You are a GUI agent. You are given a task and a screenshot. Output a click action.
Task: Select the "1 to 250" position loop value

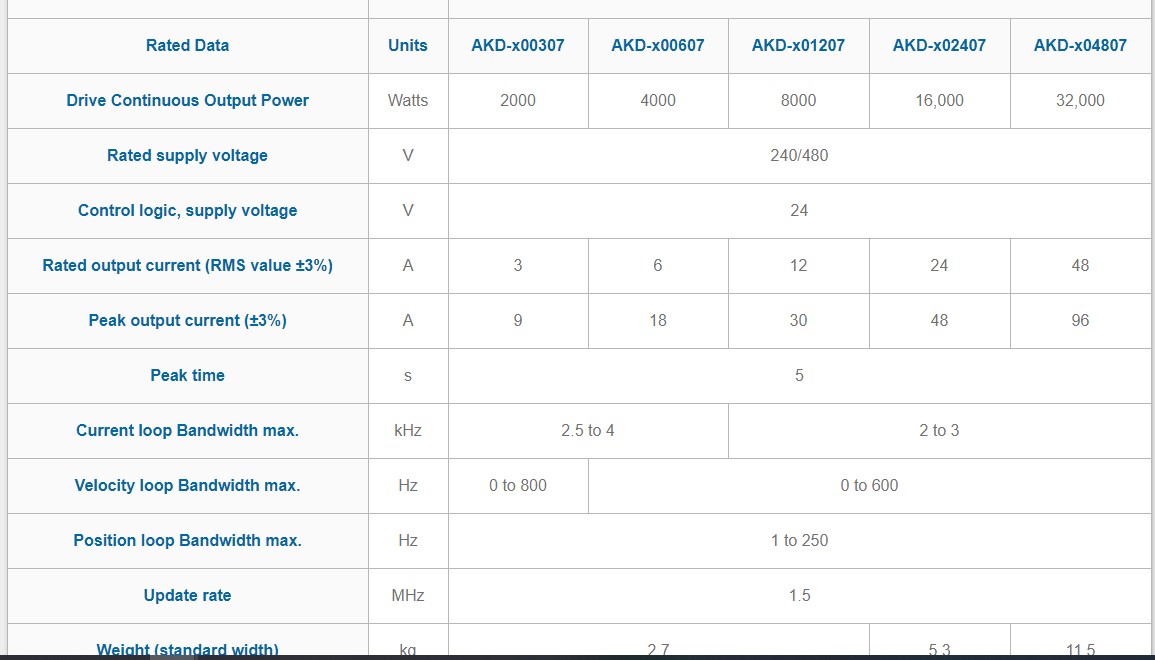tap(799, 541)
